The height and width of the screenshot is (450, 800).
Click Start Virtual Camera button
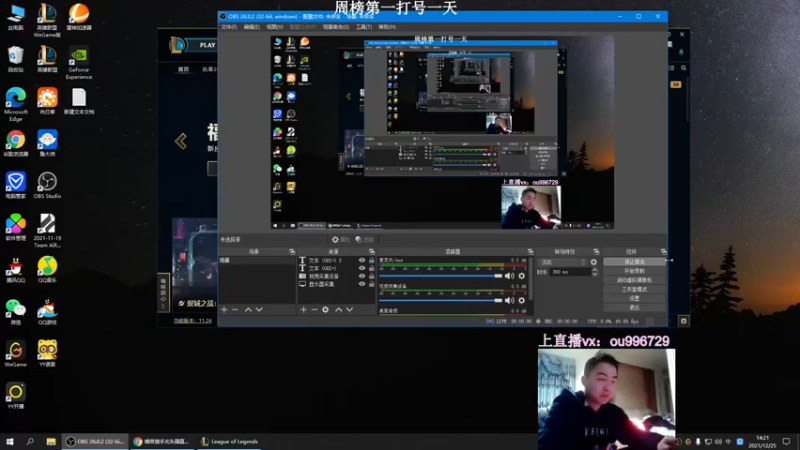634,280
